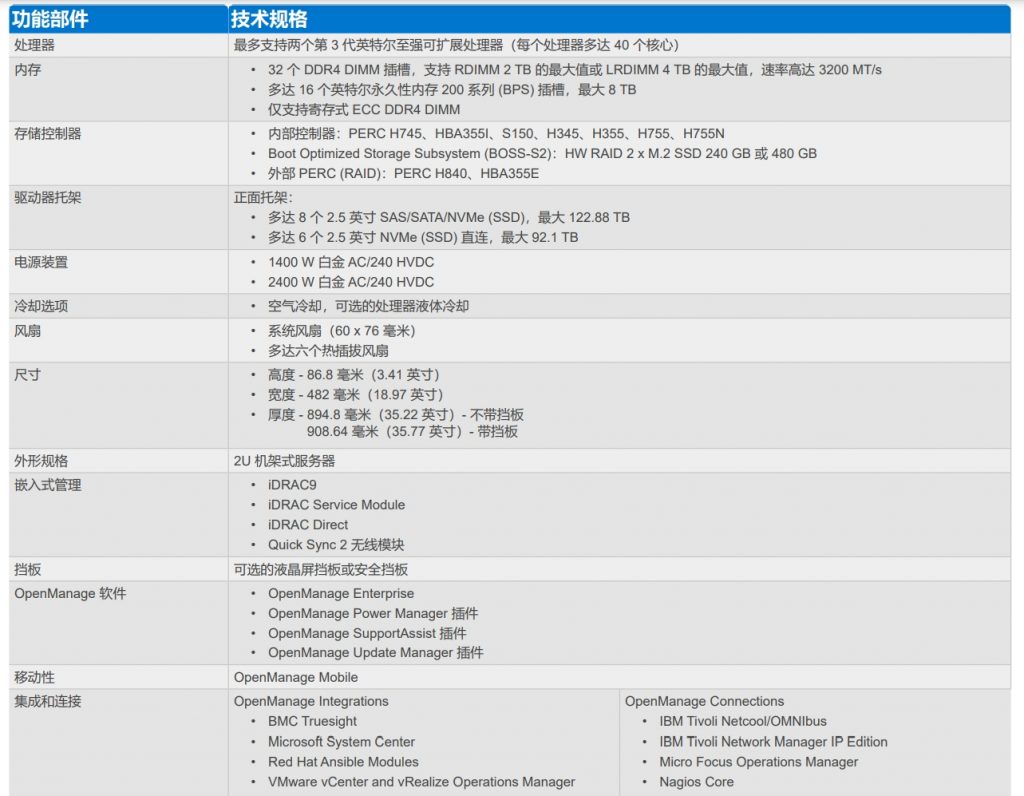Select the Micro Focus Operations Manager entry
1024x796 pixels.
tap(759, 762)
